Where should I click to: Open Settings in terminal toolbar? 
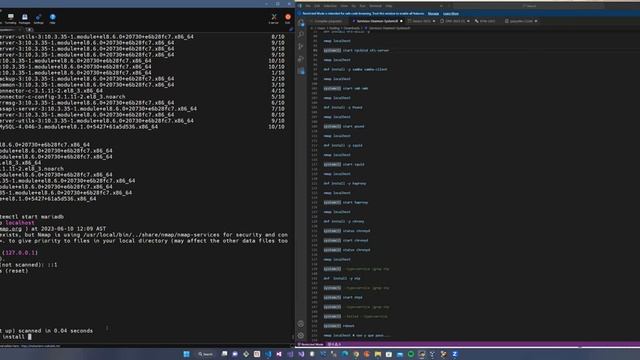click(x=38, y=18)
